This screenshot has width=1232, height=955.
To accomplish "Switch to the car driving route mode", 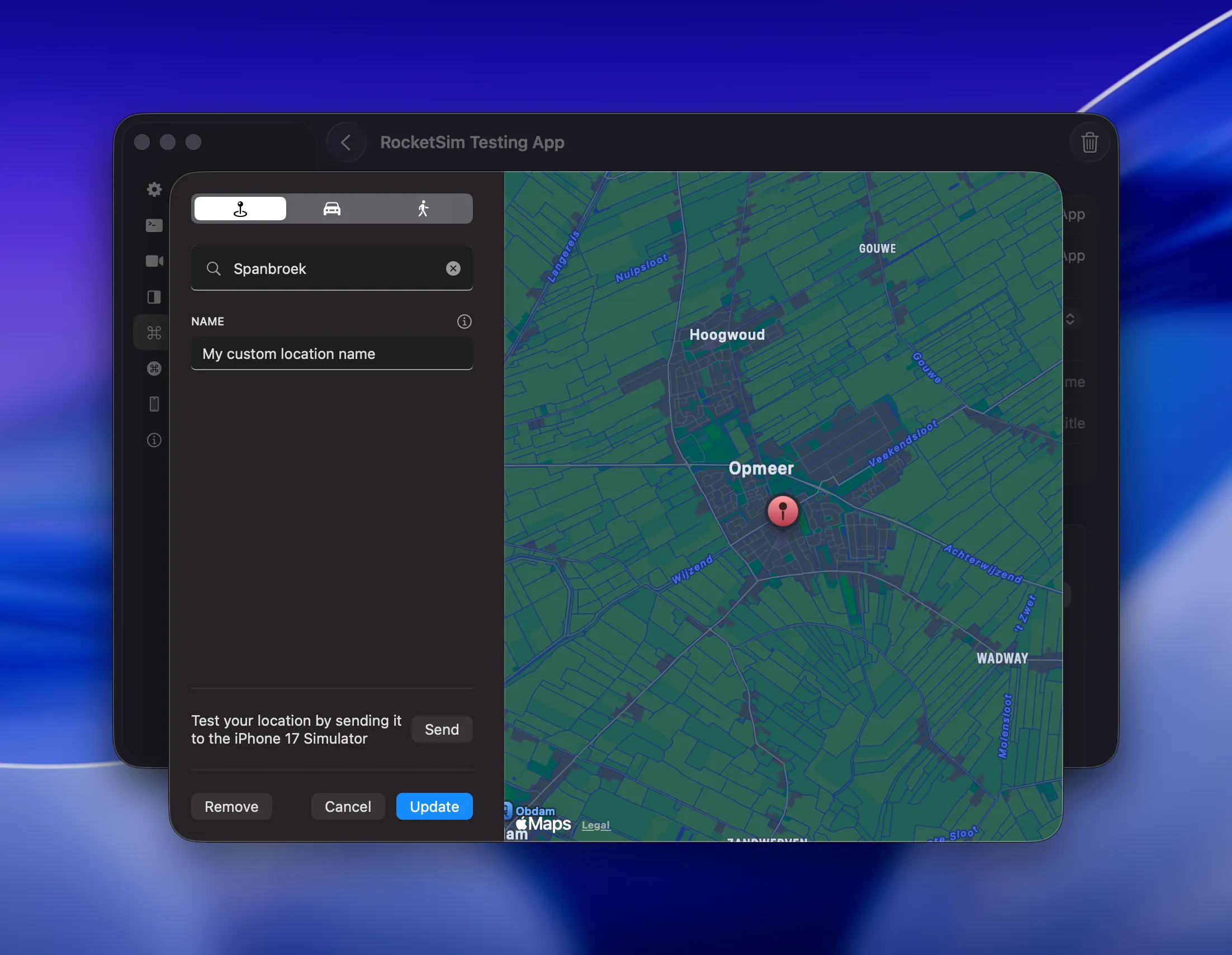I will 331,209.
